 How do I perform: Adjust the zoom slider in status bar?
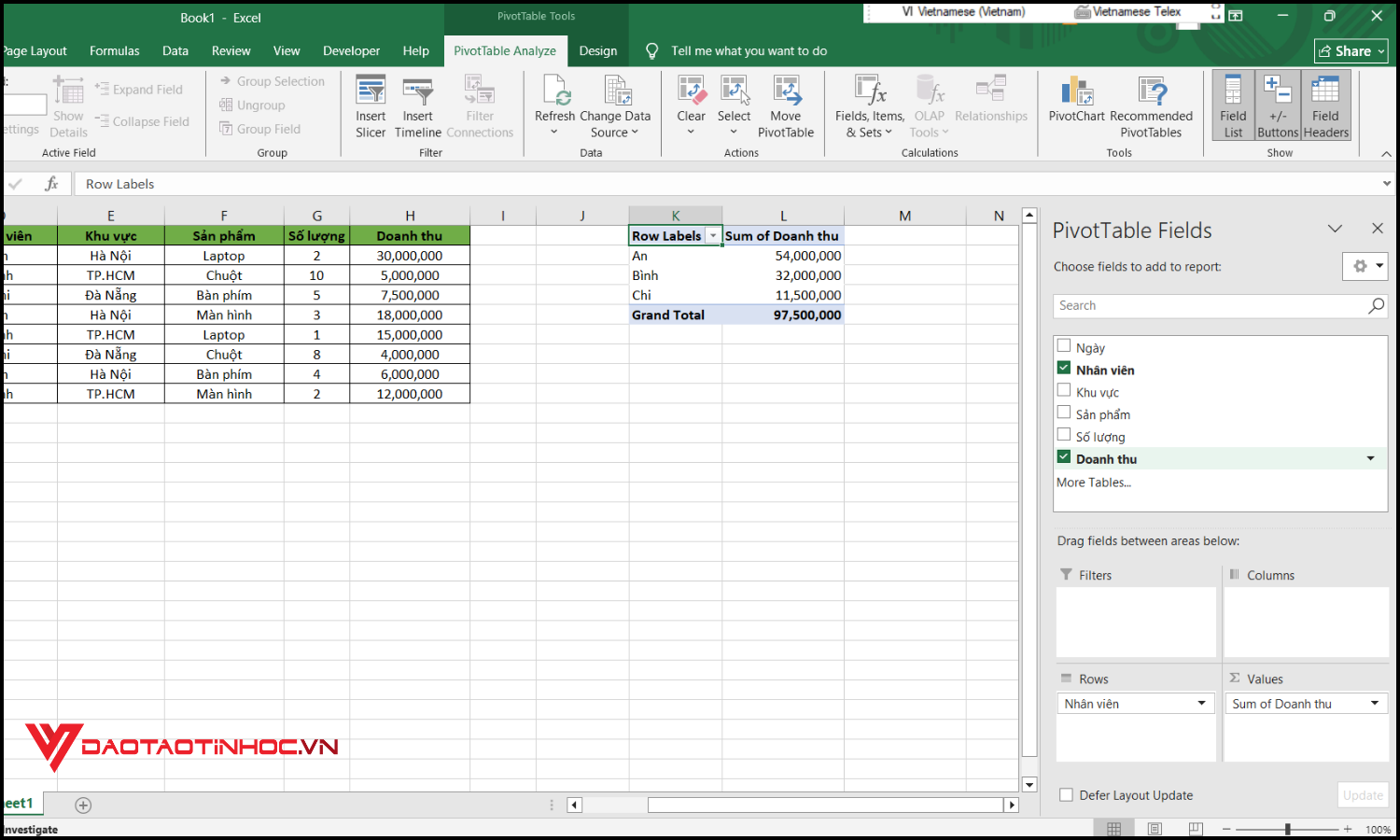point(1288,828)
